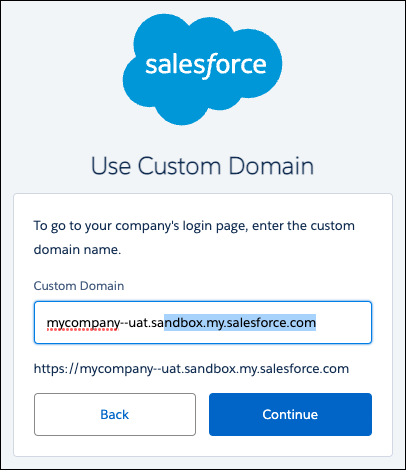Click the red-underlined 'mycompany' word in field
Image resolution: width=406 pixels, height=470 pixels.
pos(83,323)
